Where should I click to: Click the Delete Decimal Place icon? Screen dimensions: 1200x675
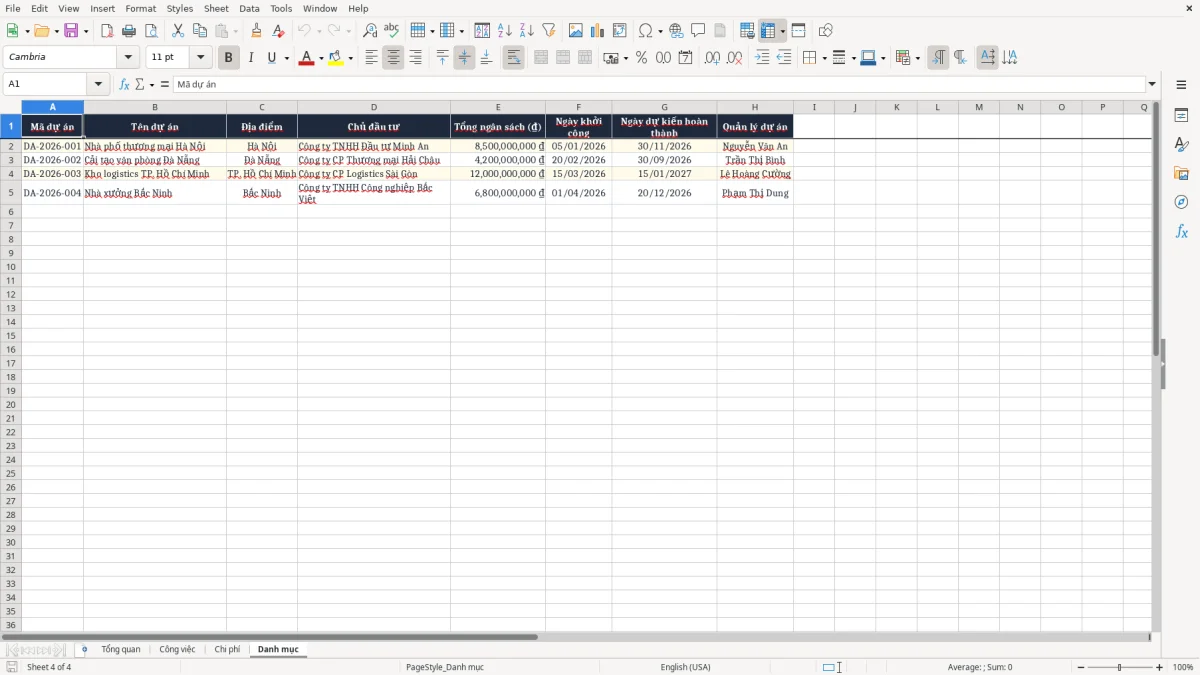(x=735, y=58)
